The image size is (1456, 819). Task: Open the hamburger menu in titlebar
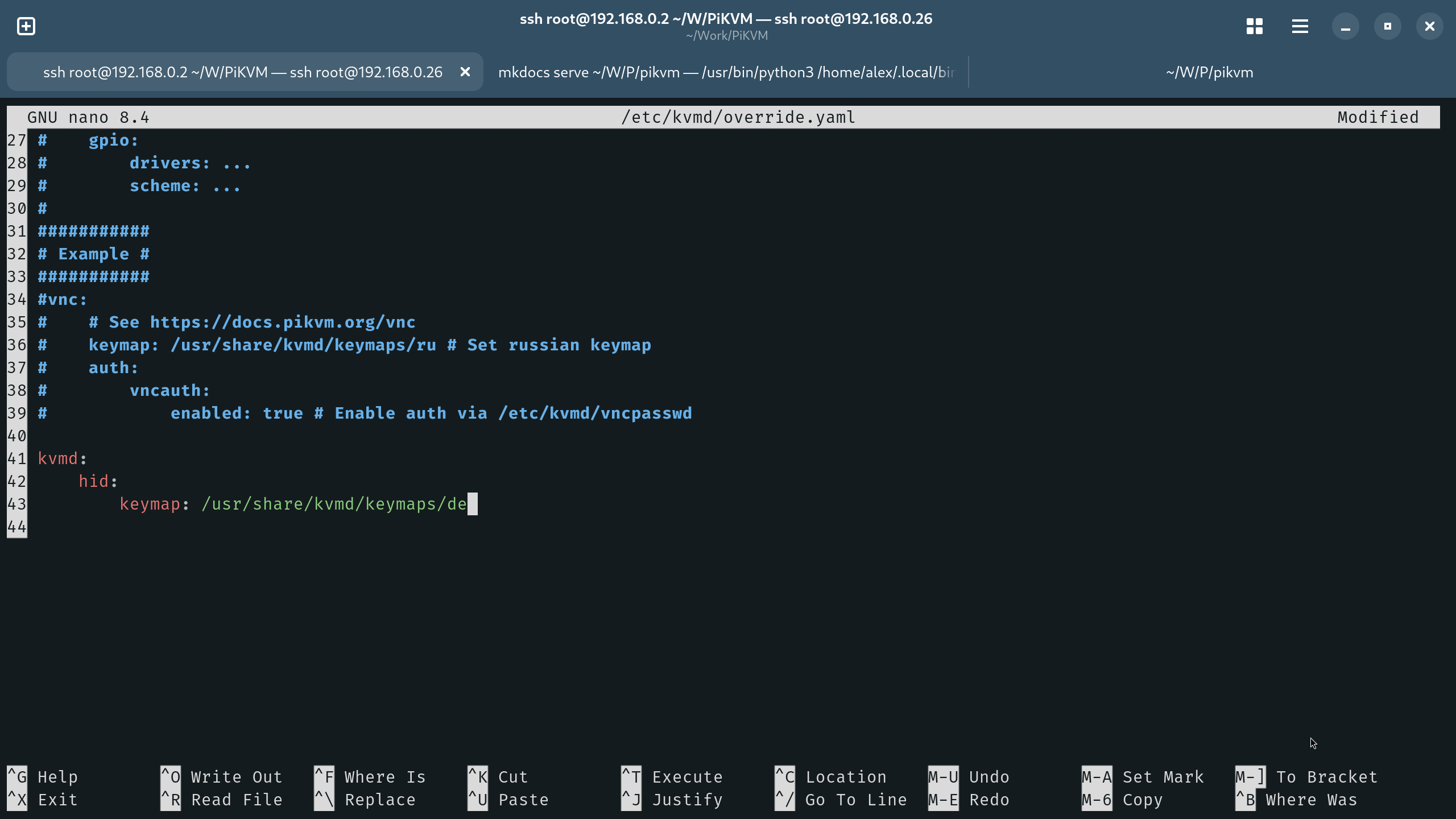pyautogui.click(x=1300, y=26)
